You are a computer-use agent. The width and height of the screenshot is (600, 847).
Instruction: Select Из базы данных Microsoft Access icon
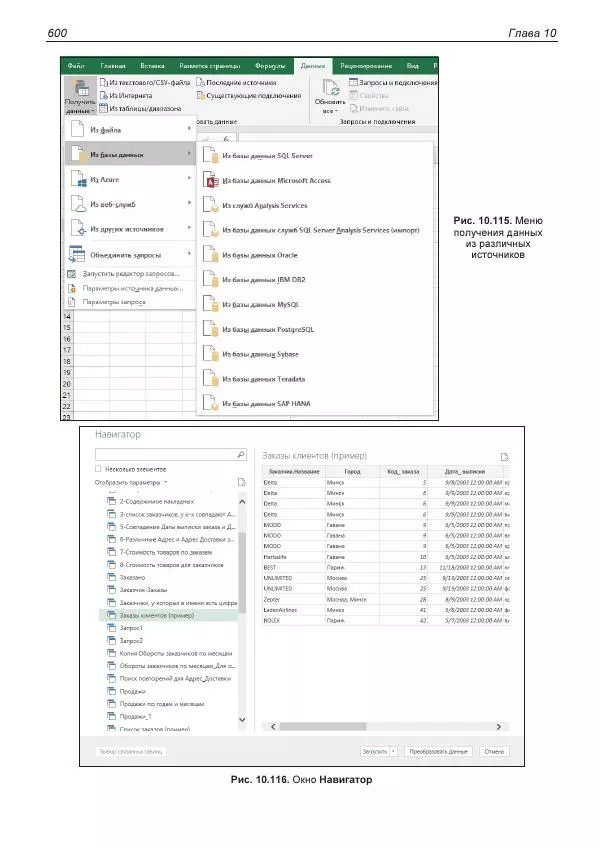(210, 181)
